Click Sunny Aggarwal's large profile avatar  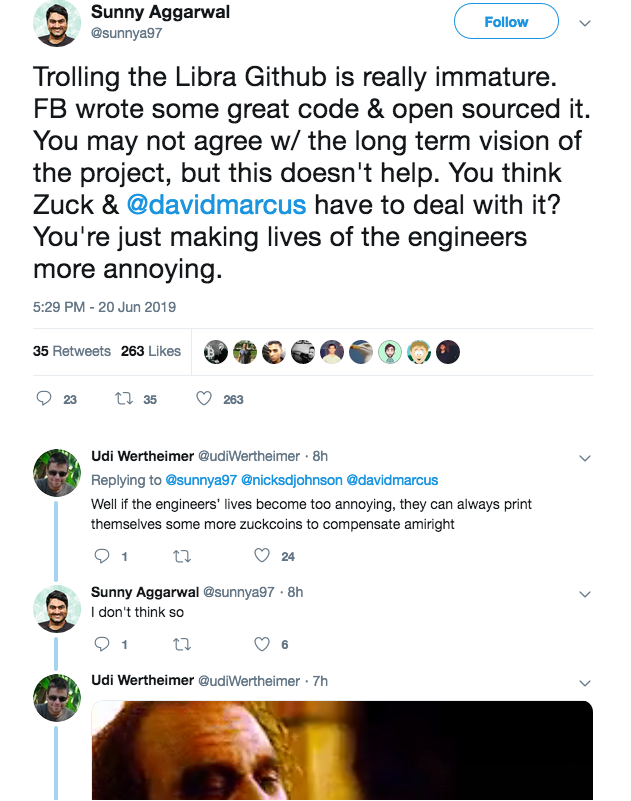point(57,23)
